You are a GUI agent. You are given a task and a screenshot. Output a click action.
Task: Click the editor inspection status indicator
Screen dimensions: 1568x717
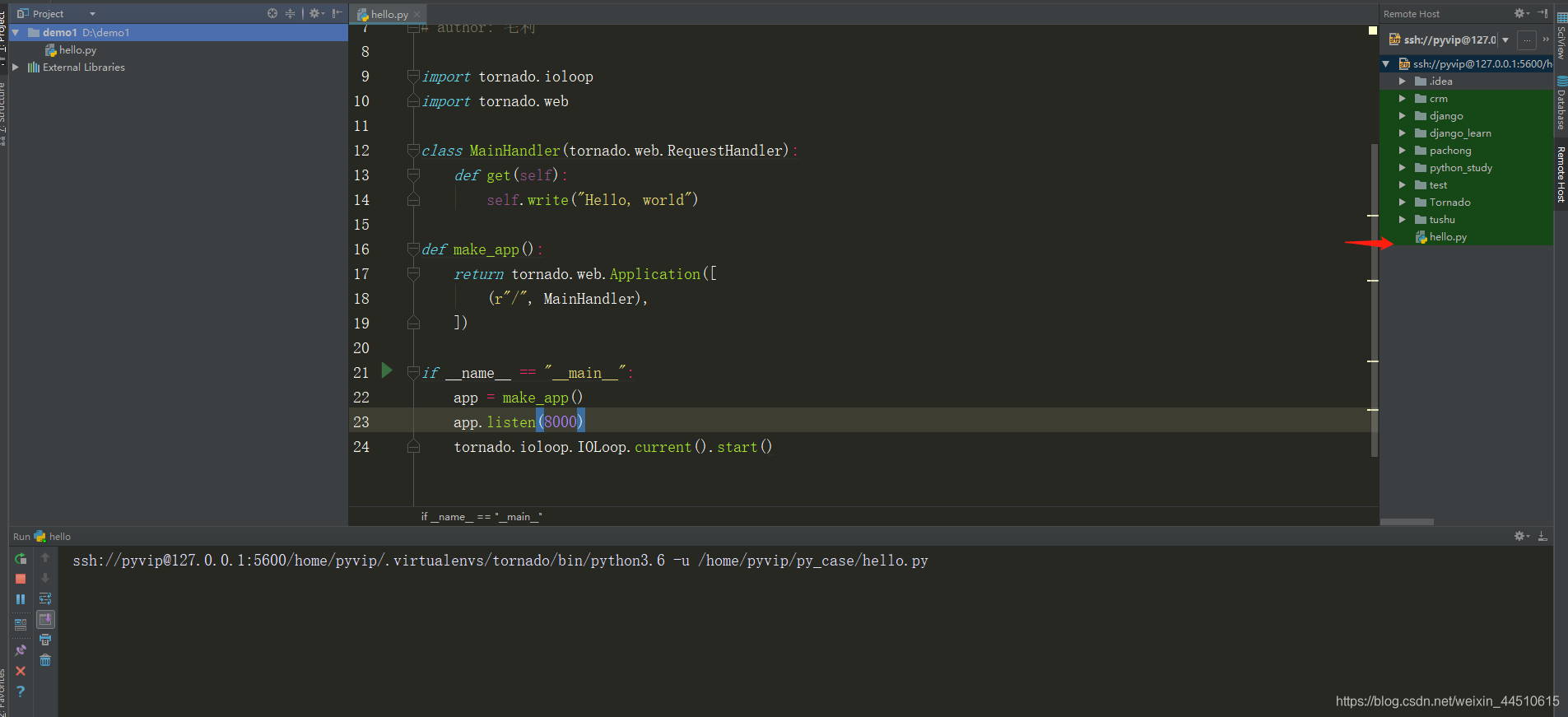1373,30
